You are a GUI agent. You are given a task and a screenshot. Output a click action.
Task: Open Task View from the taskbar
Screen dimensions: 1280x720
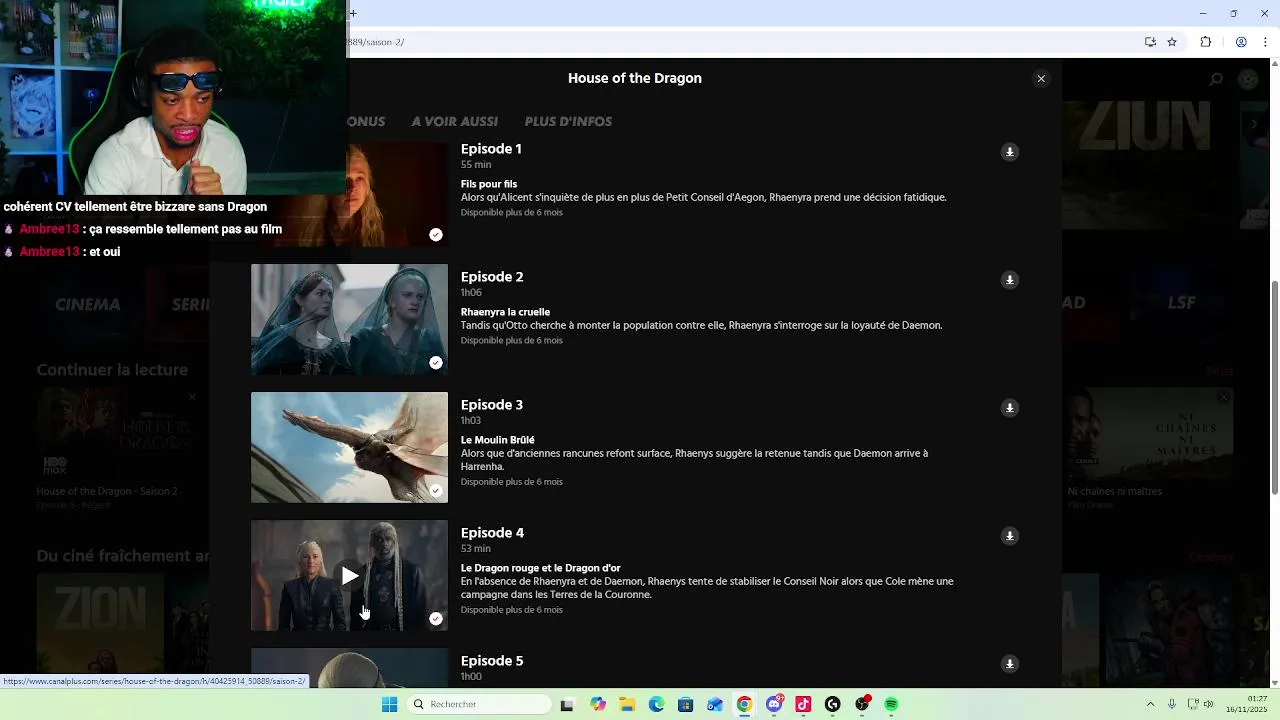(x=567, y=704)
